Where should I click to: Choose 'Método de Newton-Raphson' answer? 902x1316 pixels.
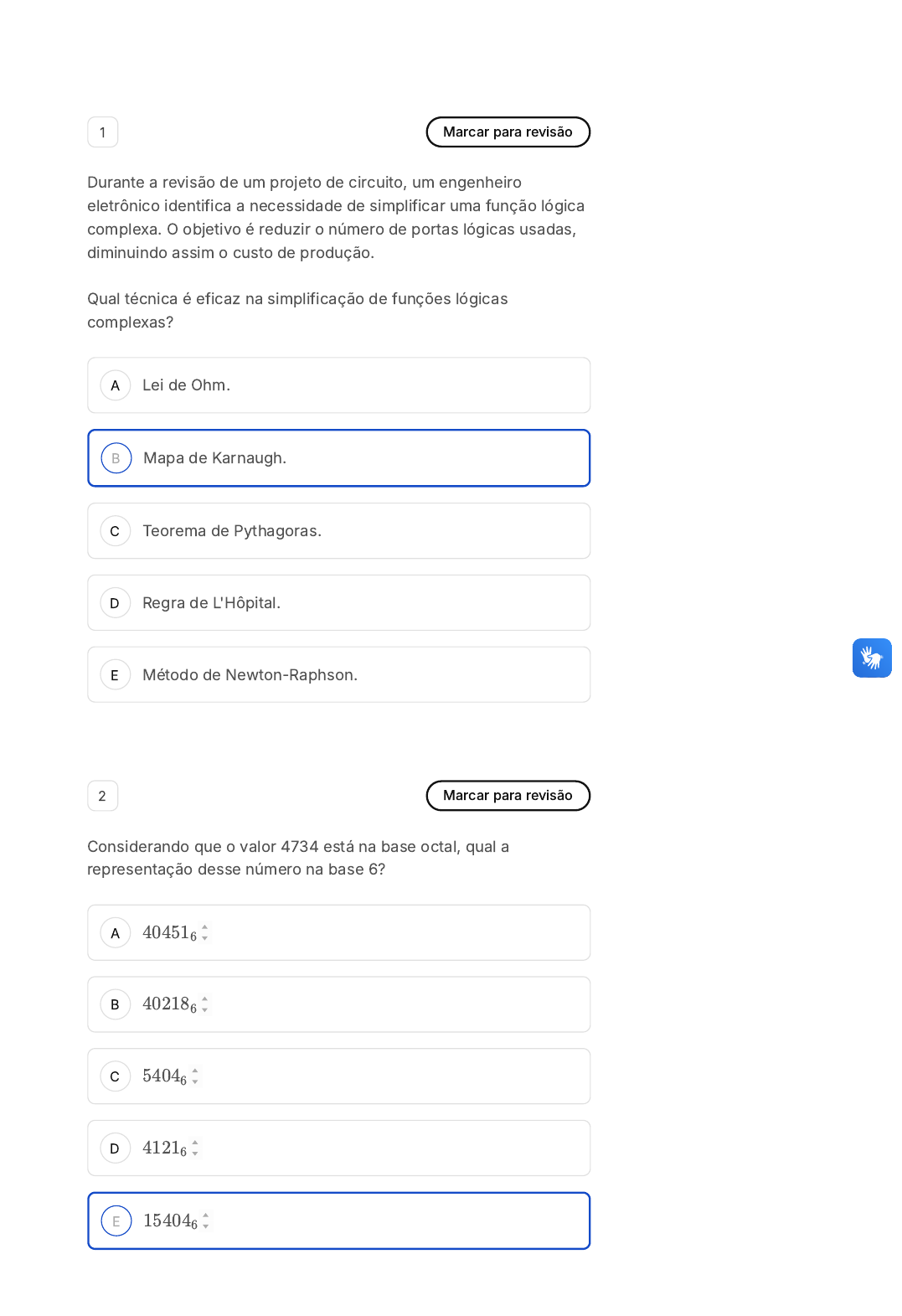point(338,675)
